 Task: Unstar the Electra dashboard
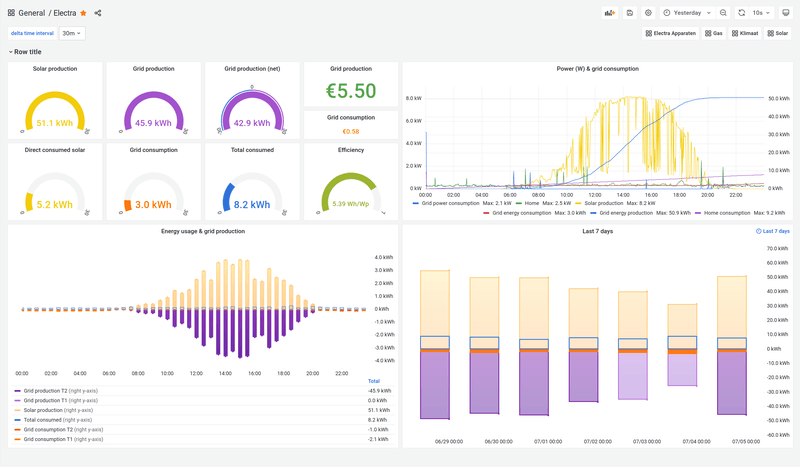[x=83, y=13]
